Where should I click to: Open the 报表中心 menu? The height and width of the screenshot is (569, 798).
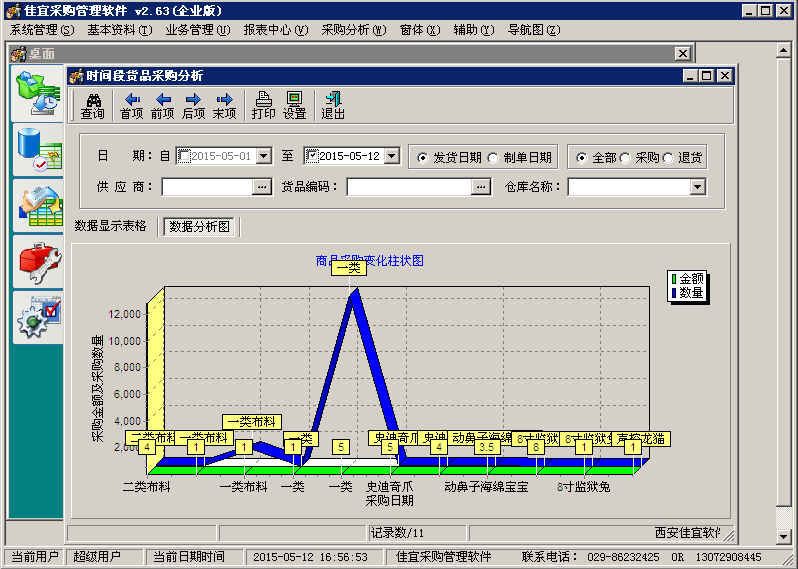[274, 30]
